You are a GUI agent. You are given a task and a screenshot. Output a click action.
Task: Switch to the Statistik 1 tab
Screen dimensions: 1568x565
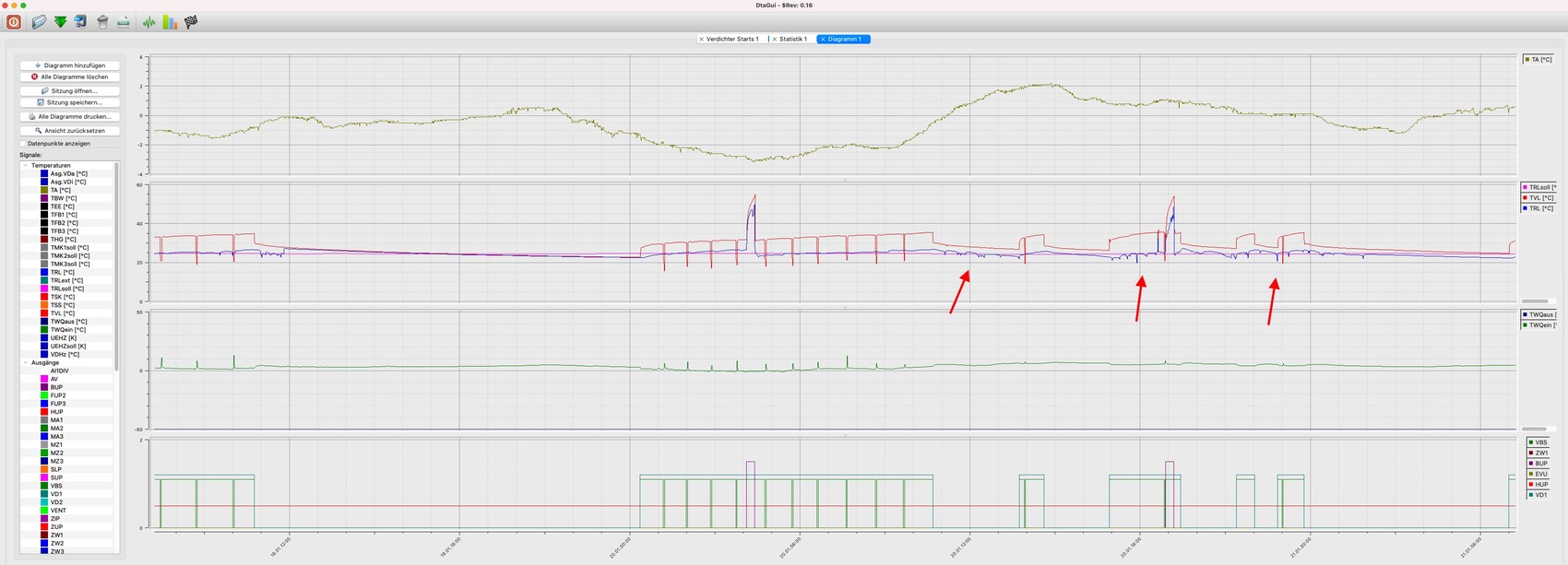point(792,40)
